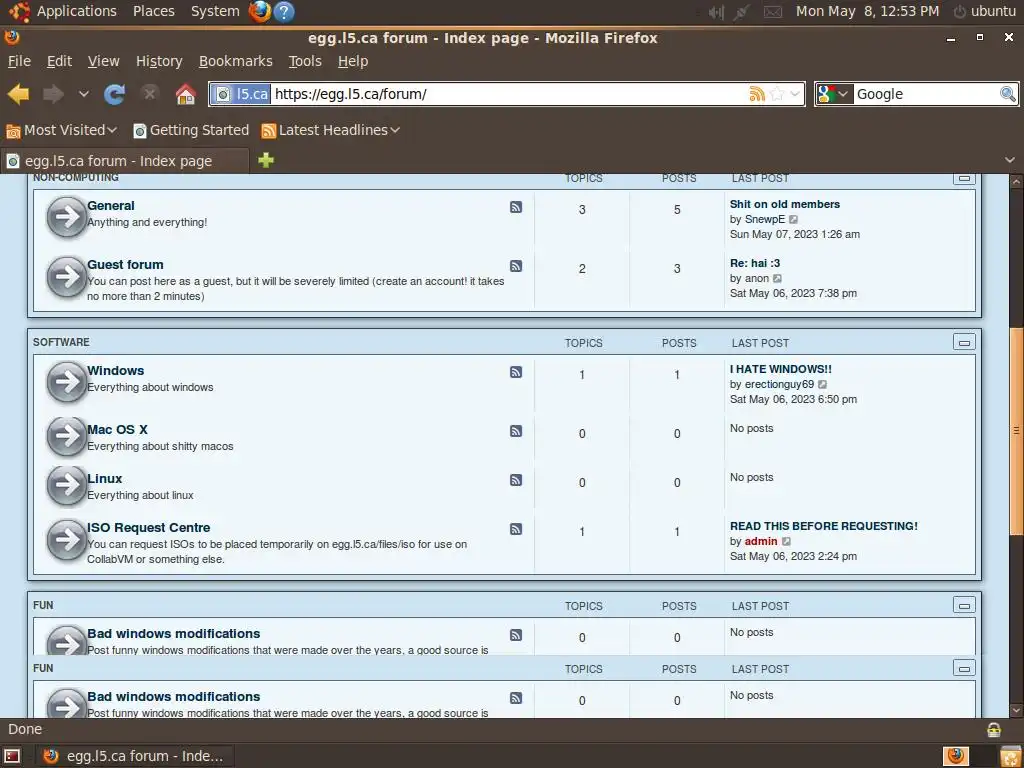Viewport: 1024px width, 768px height.
Task: Open the Places menu in the top panel
Action: click(153, 11)
